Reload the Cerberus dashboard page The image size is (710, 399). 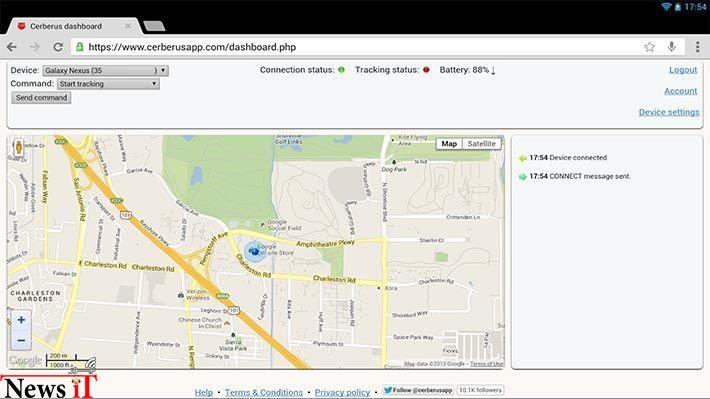pos(58,47)
